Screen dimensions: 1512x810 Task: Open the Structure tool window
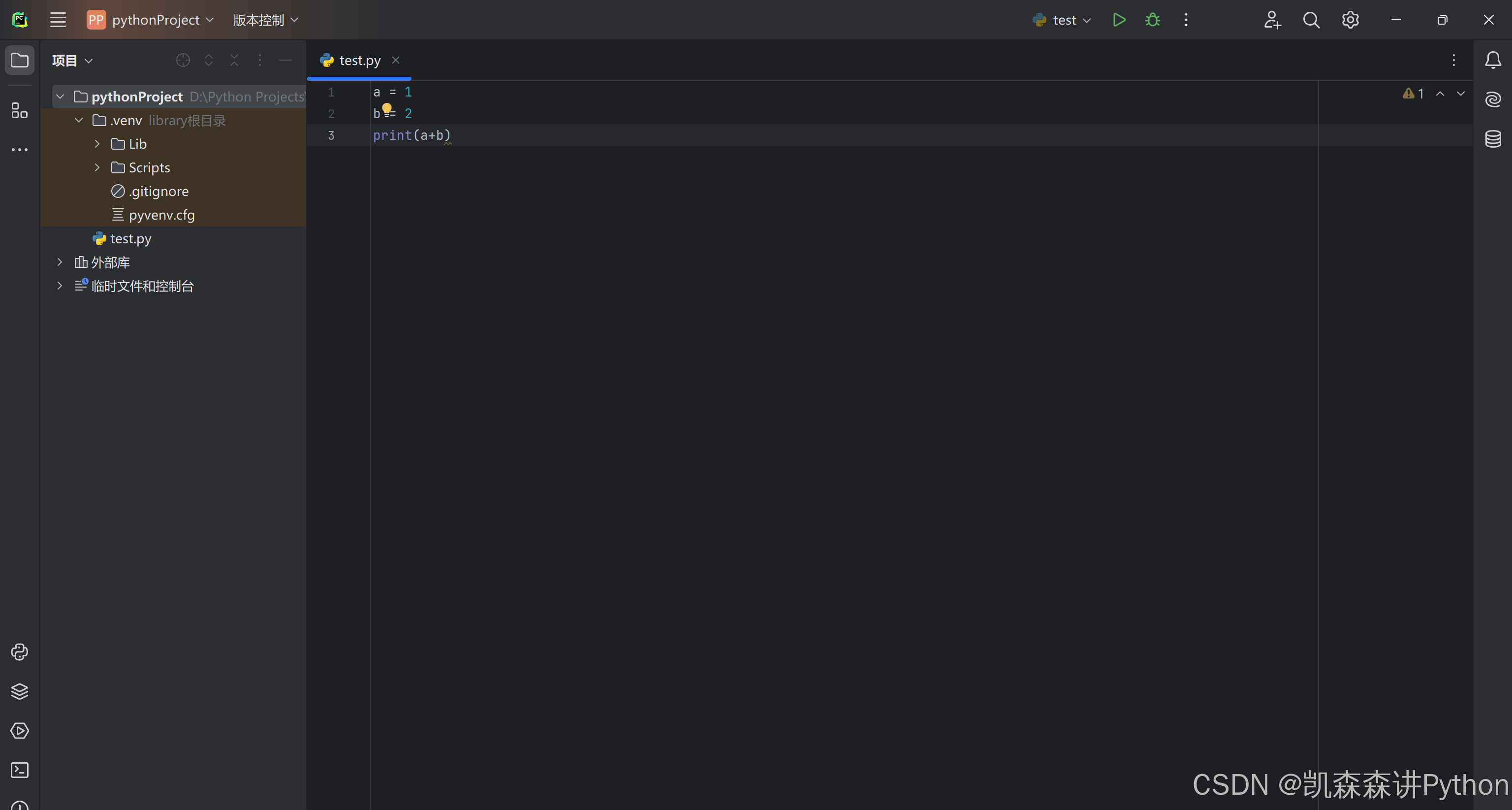click(x=19, y=110)
